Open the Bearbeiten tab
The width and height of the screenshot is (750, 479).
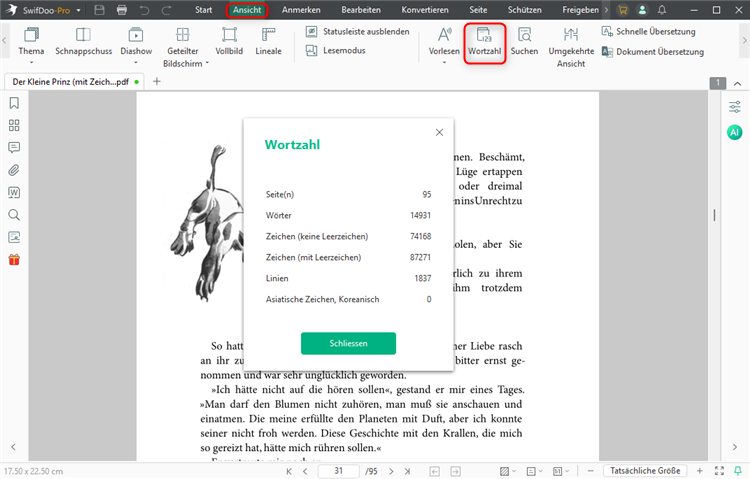coord(361,10)
